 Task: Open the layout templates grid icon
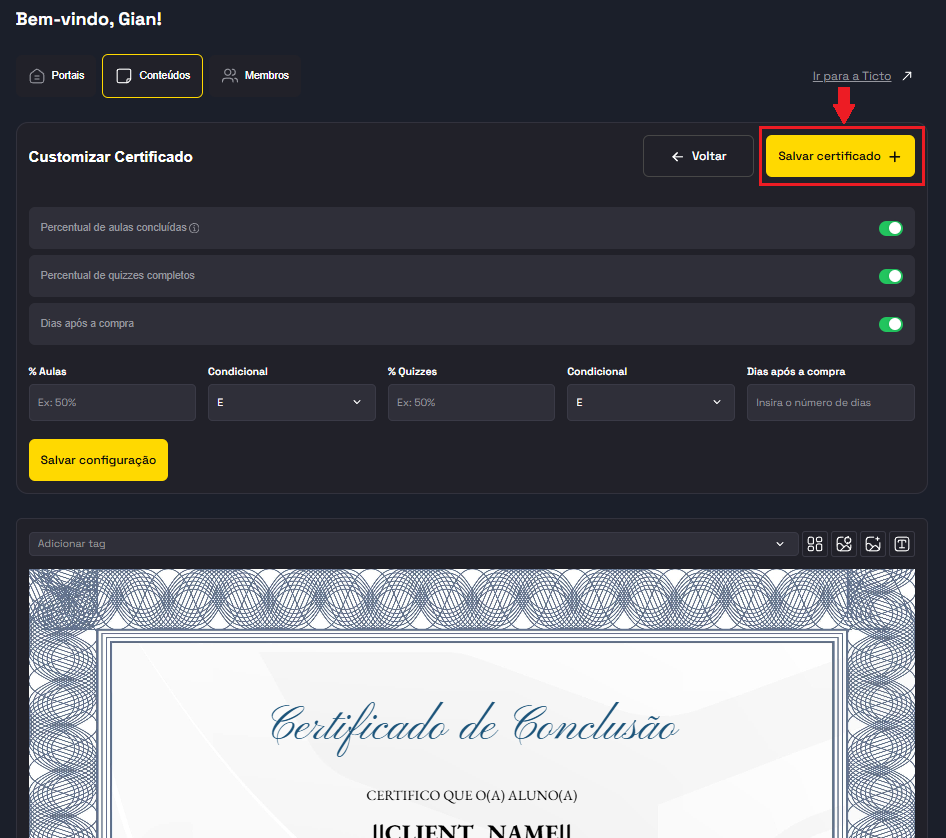pos(815,544)
